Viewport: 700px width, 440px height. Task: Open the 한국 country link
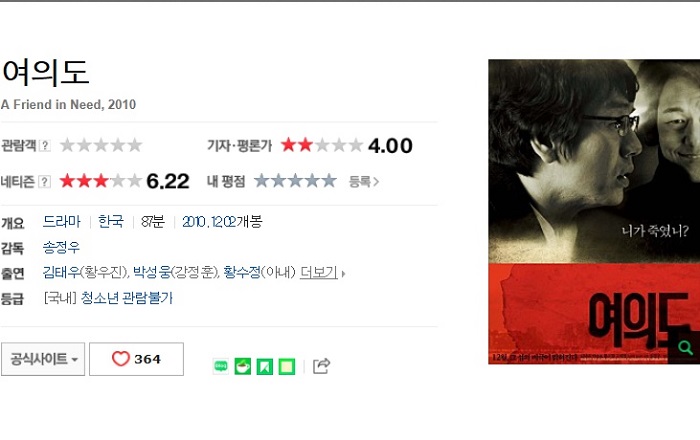(110, 221)
